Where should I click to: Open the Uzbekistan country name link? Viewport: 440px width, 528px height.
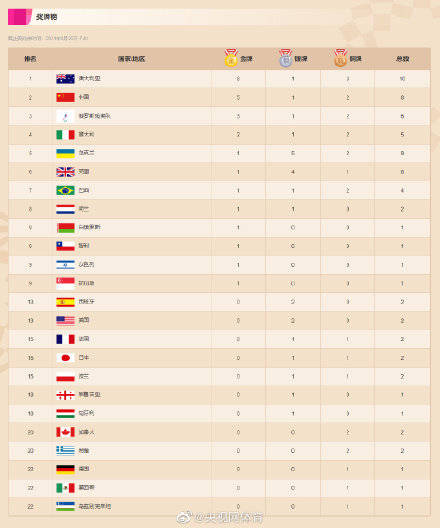[x=95, y=506]
